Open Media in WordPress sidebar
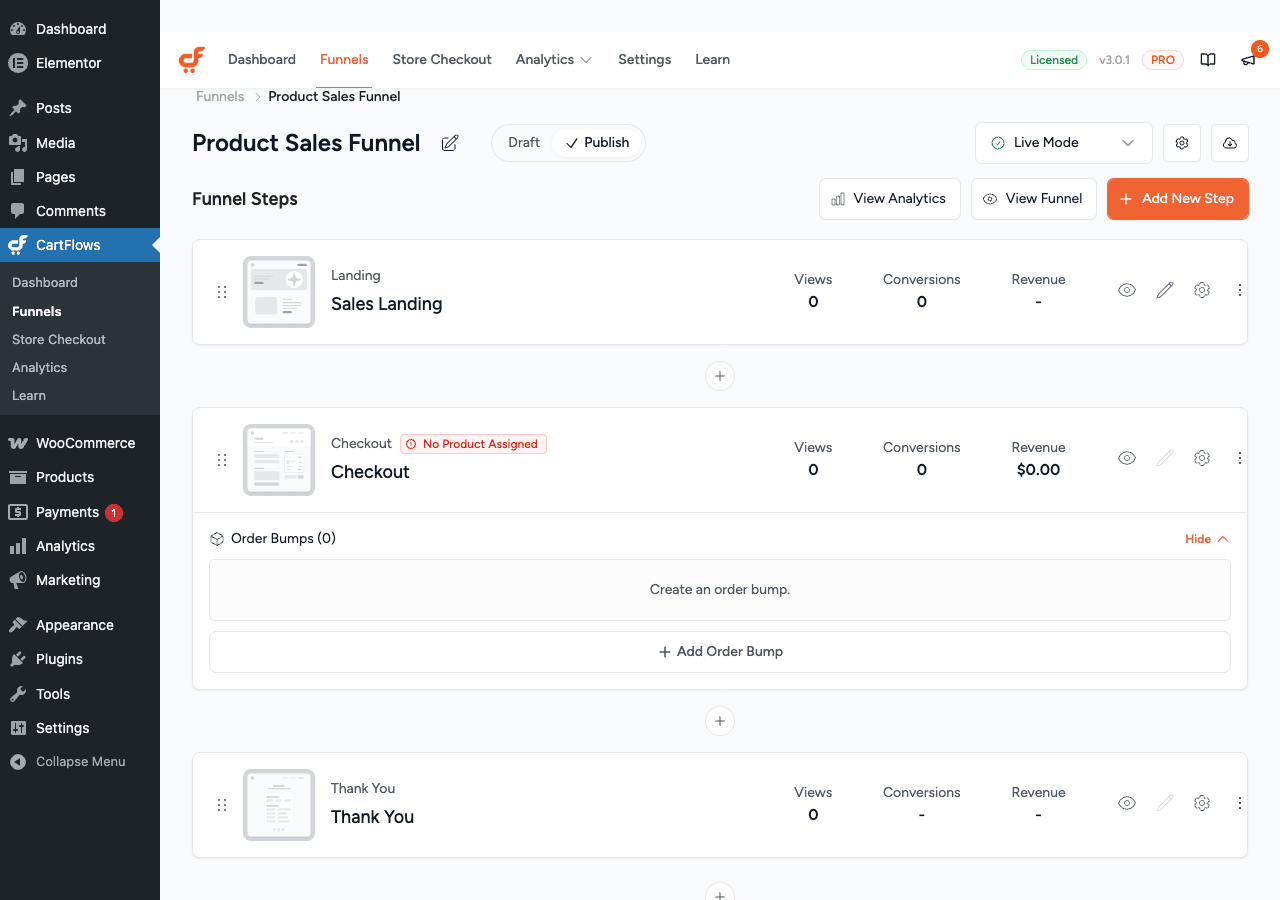 click(80, 143)
